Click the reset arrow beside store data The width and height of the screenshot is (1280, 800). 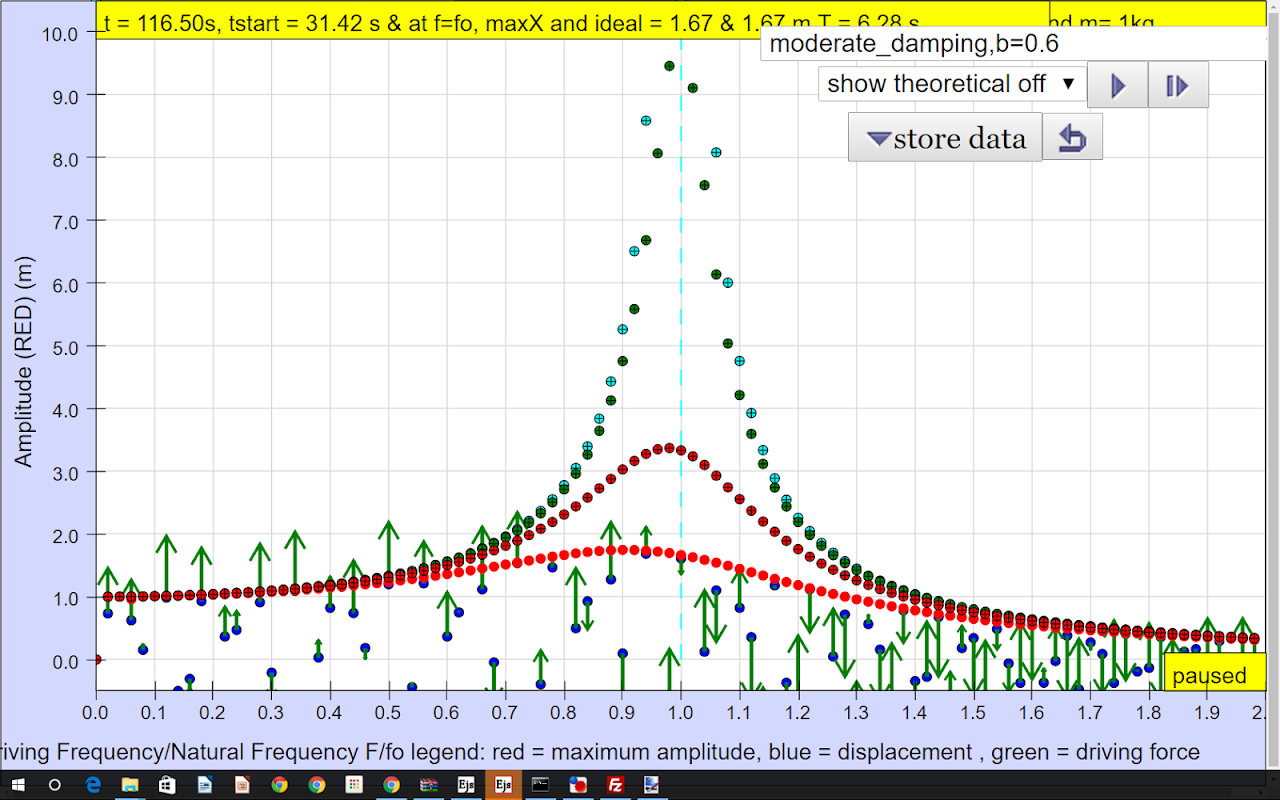coord(1072,137)
